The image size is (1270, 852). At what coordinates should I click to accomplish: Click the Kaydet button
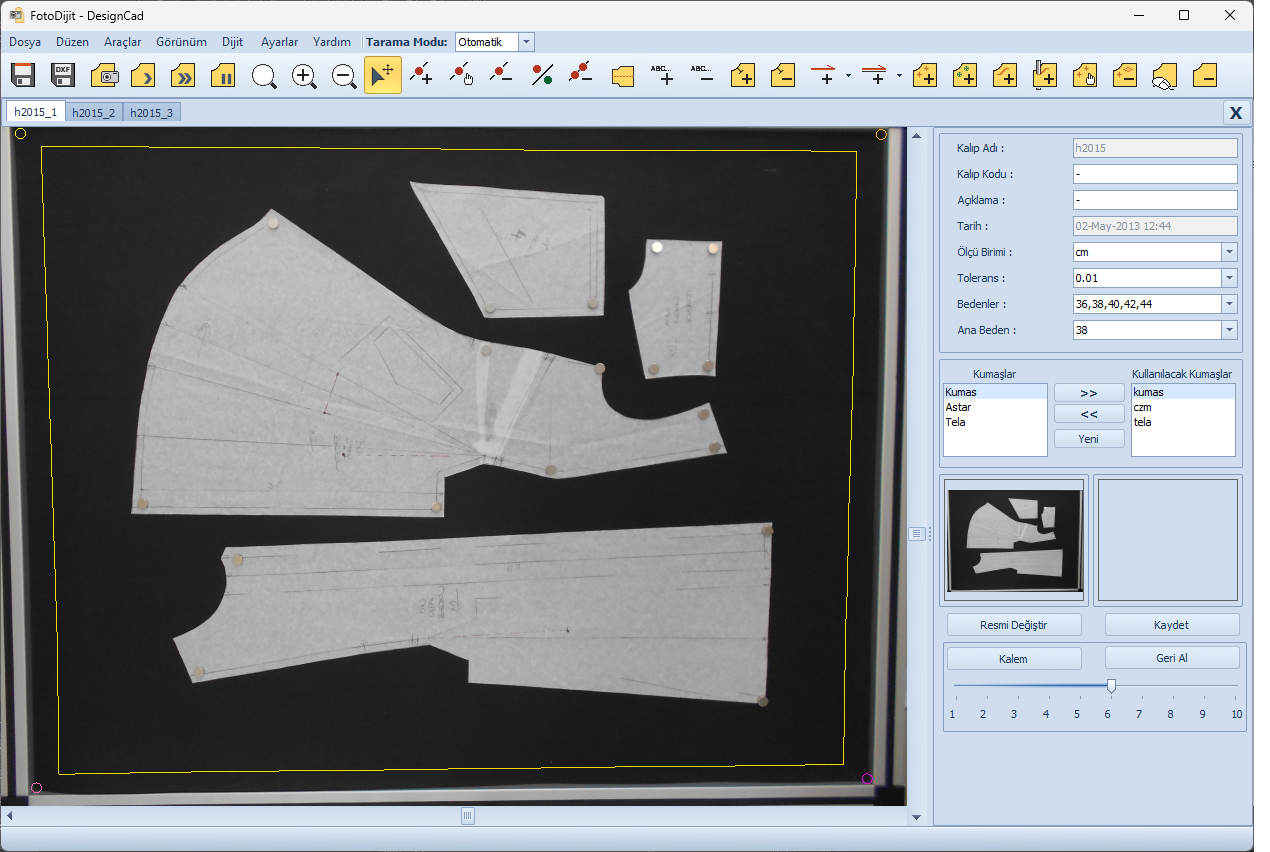point(1171,625)
